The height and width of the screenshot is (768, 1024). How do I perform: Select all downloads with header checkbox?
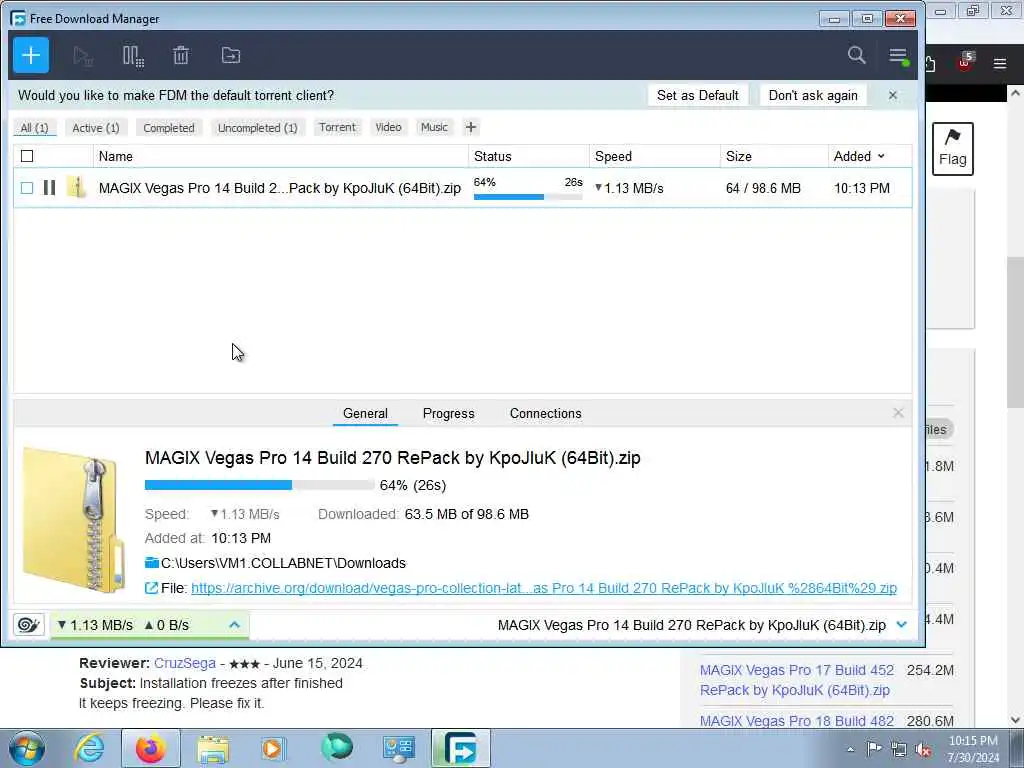coord(27,156)
